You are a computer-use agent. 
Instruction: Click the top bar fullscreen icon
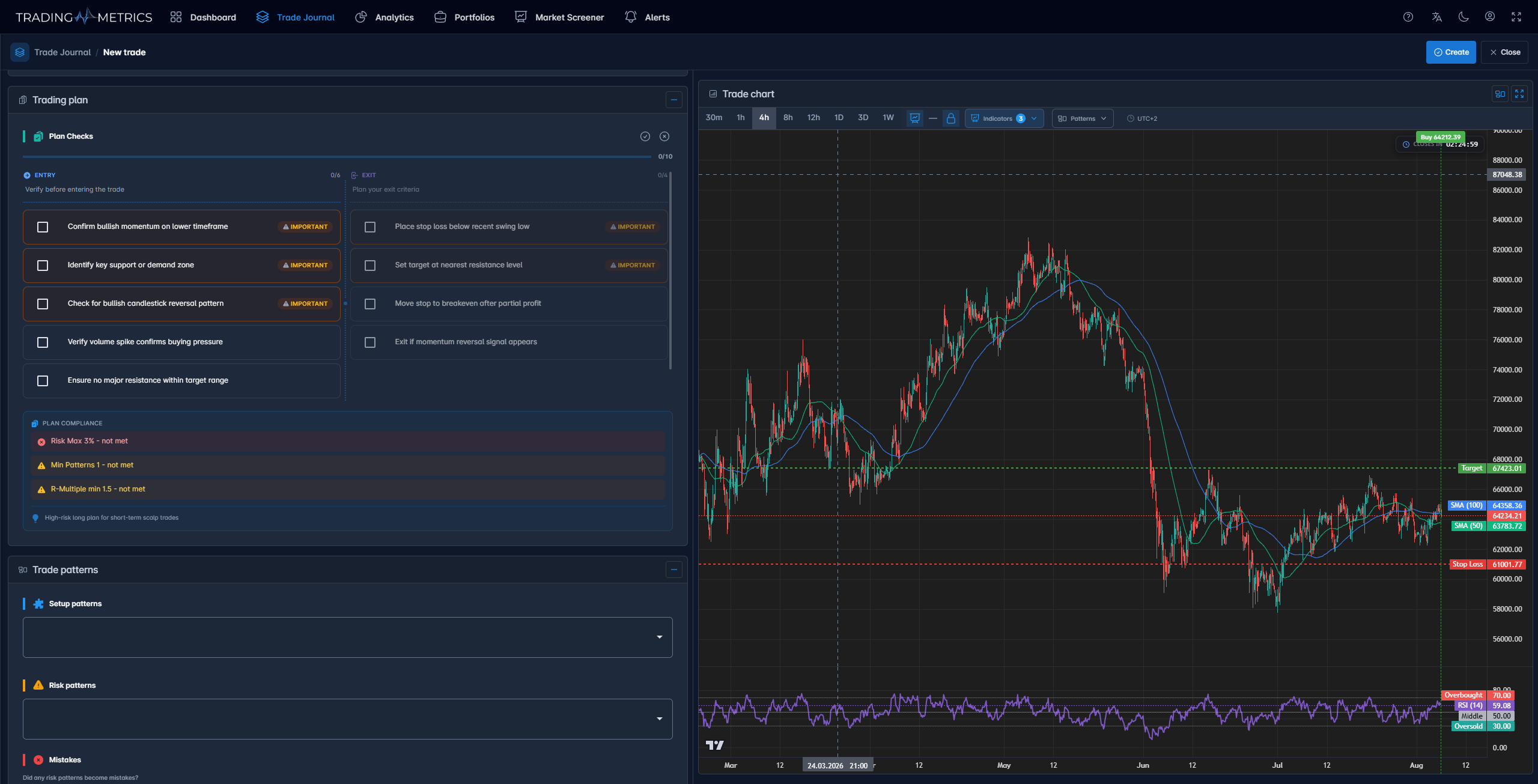tap(1516, 17)
